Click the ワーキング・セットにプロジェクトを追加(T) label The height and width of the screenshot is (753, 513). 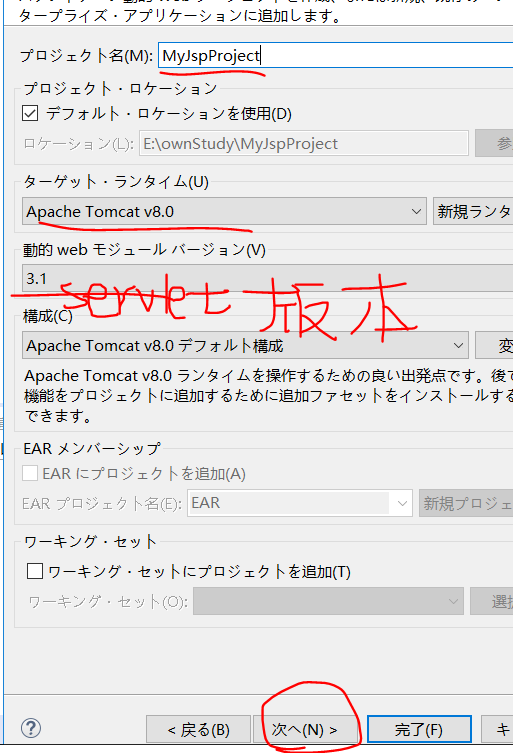point(199,571)
